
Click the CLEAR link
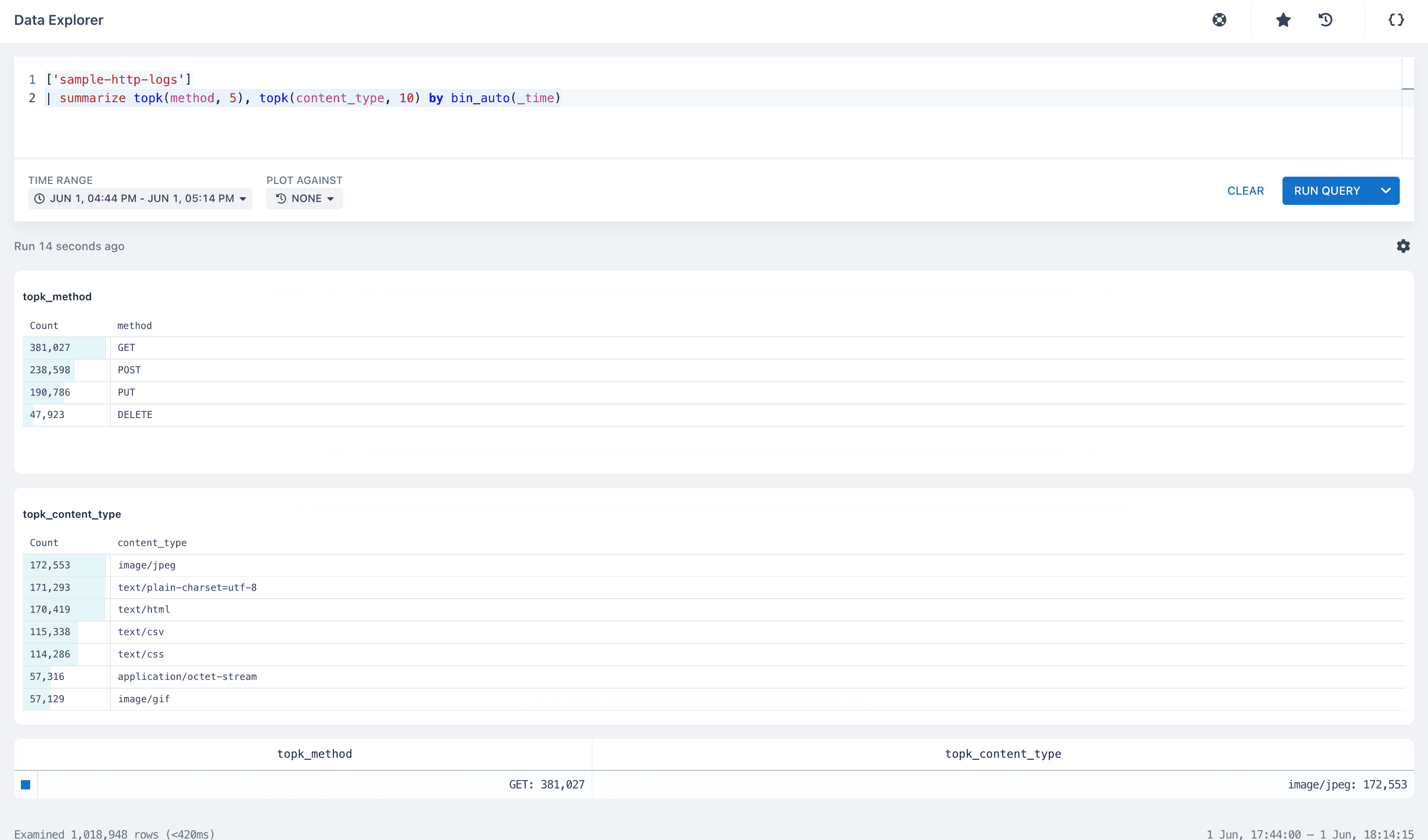(1245, 191)
